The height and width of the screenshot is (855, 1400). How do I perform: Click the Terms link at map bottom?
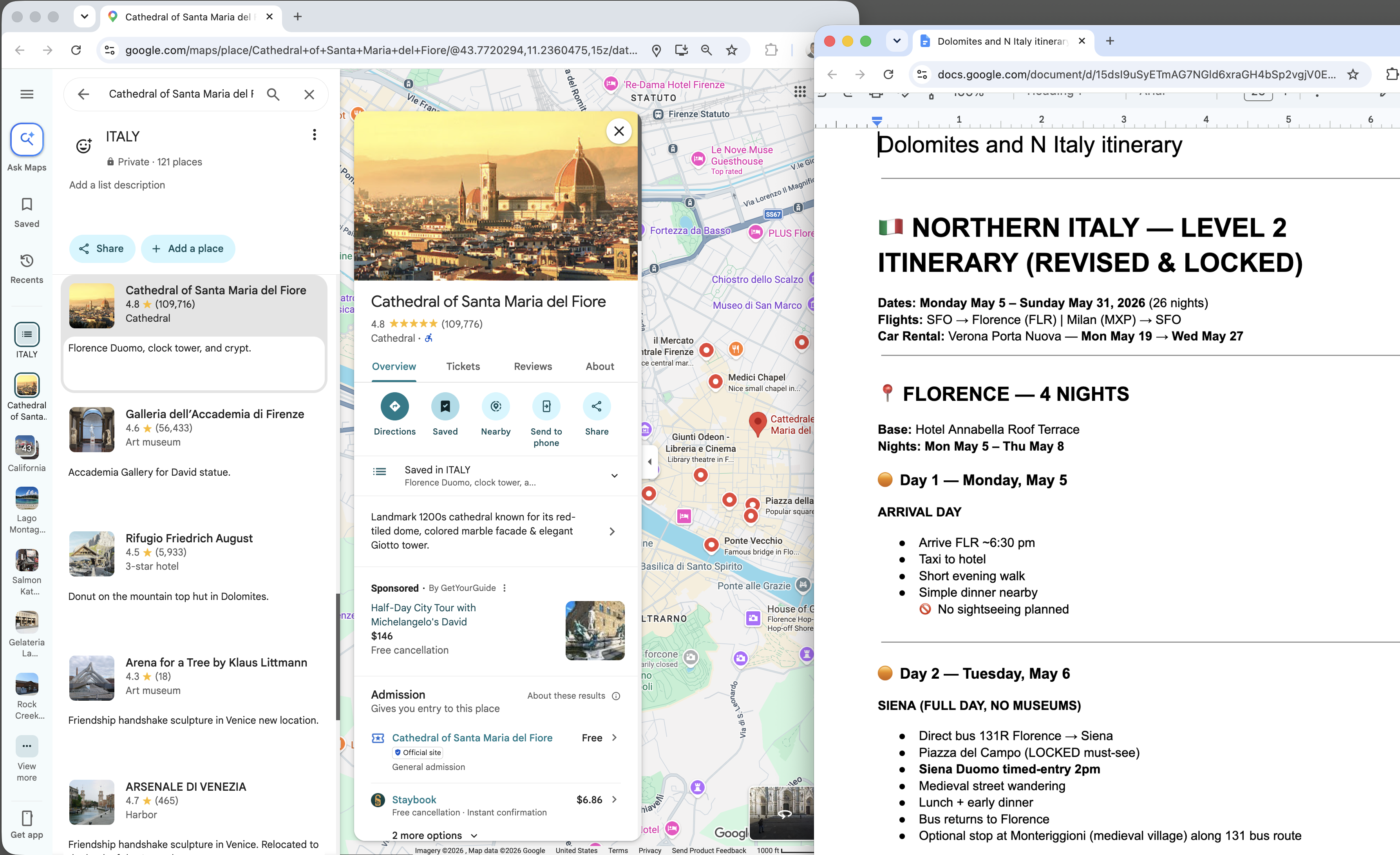[618, 850]
